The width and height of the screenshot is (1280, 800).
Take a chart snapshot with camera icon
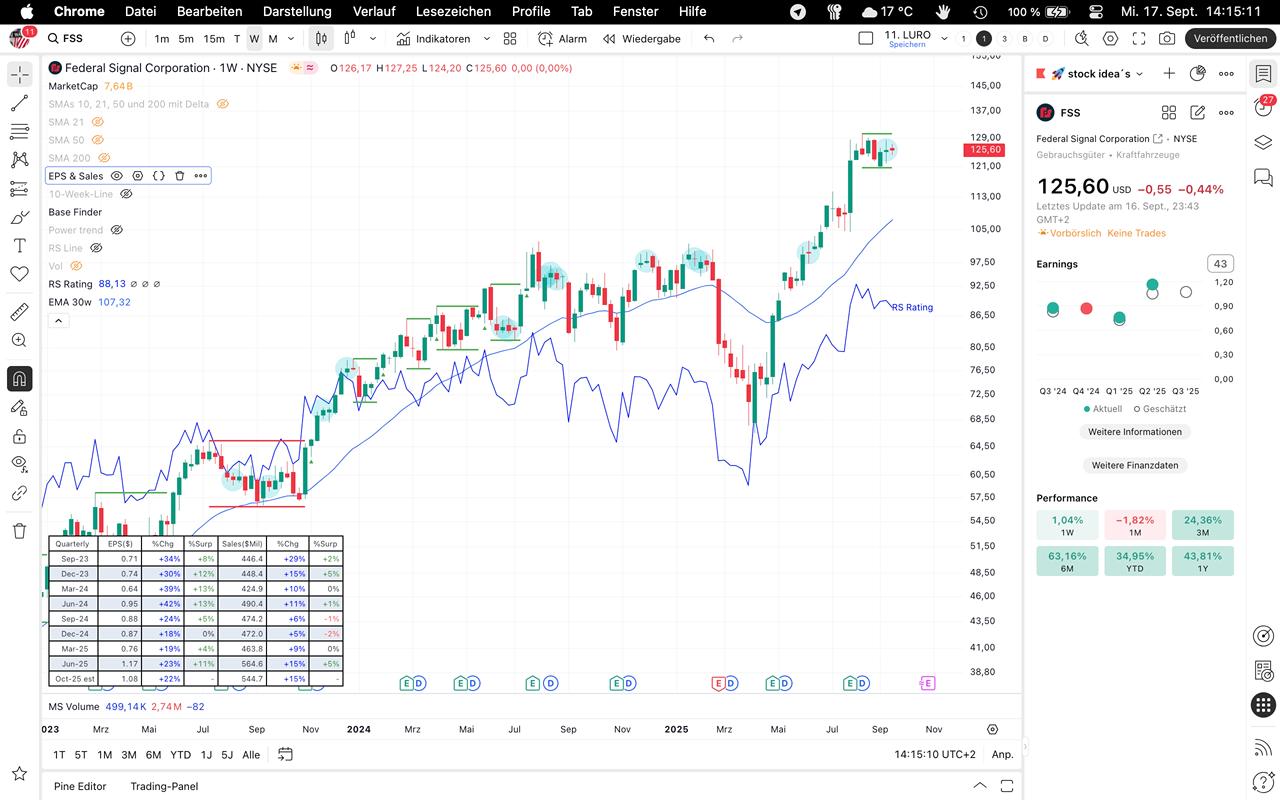pos(1166,38)
